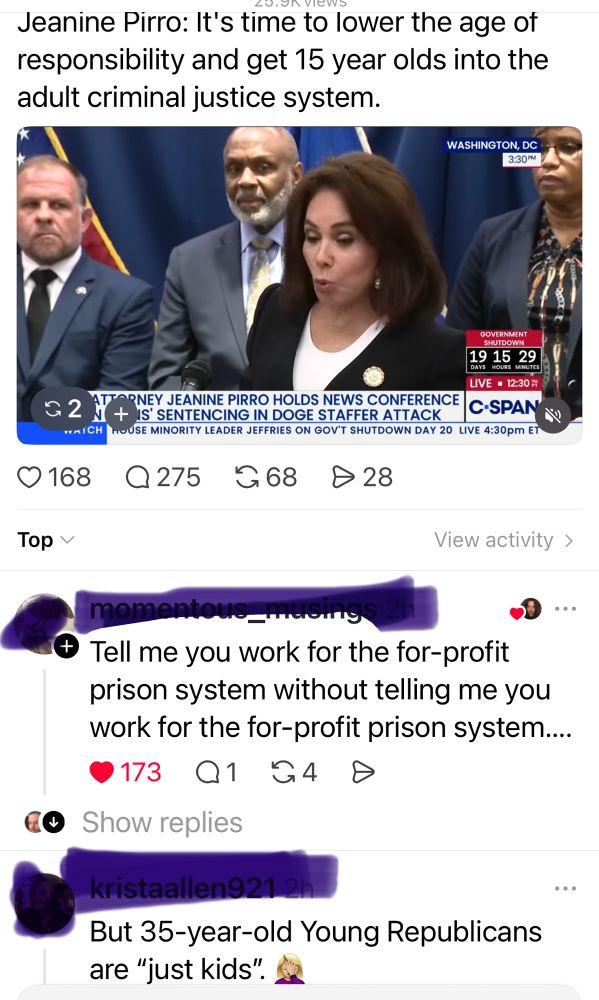599x1000 pixels.
Task: Share the for-profit prison comment
Action: (x=363, y=772)
